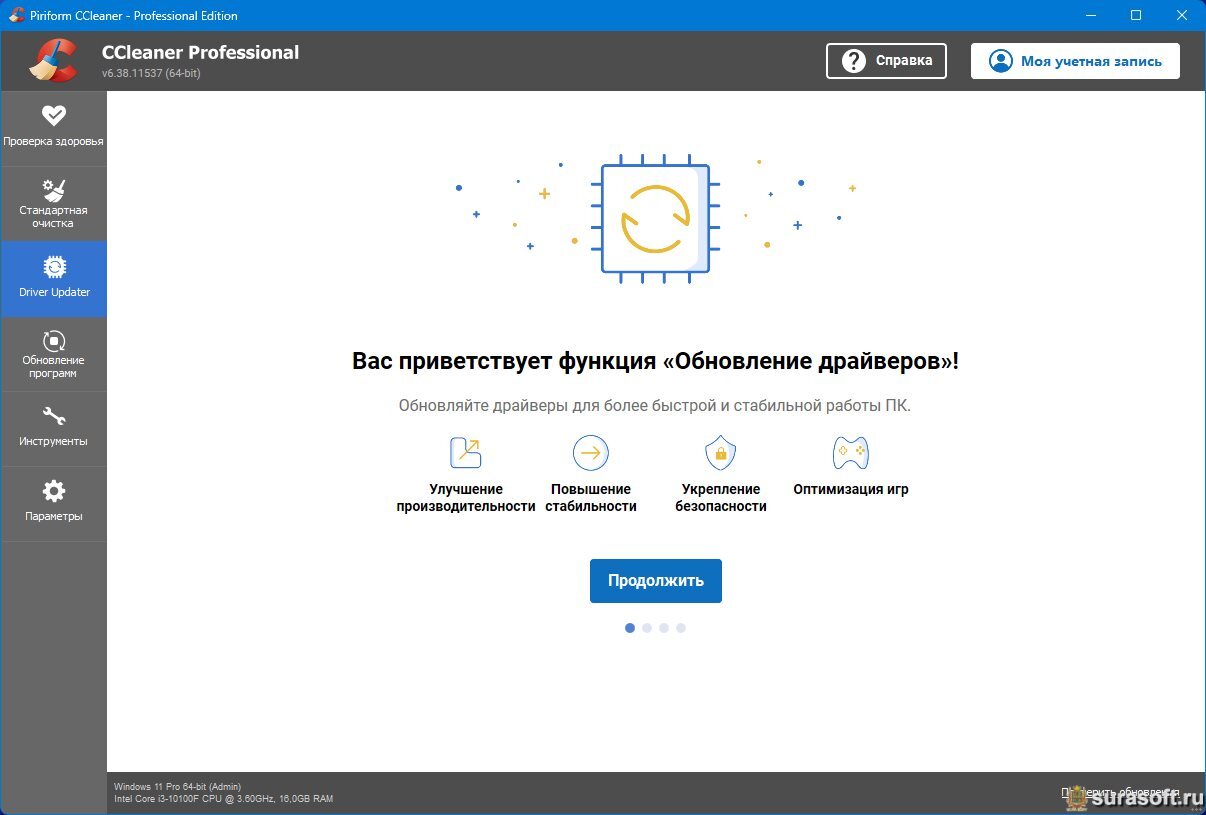Select the first pagination dot
The height and width of the screenshot is (815, 1206).
click(x=630, y=628)
